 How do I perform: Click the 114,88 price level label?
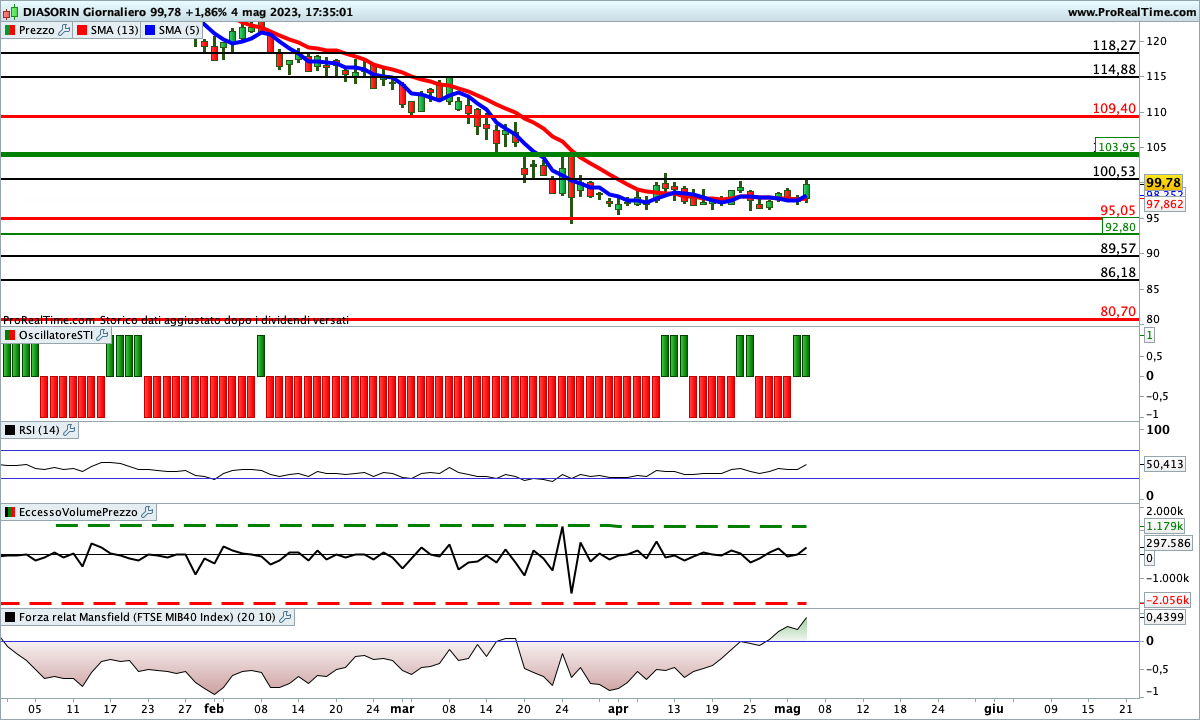coord(1115,69)
